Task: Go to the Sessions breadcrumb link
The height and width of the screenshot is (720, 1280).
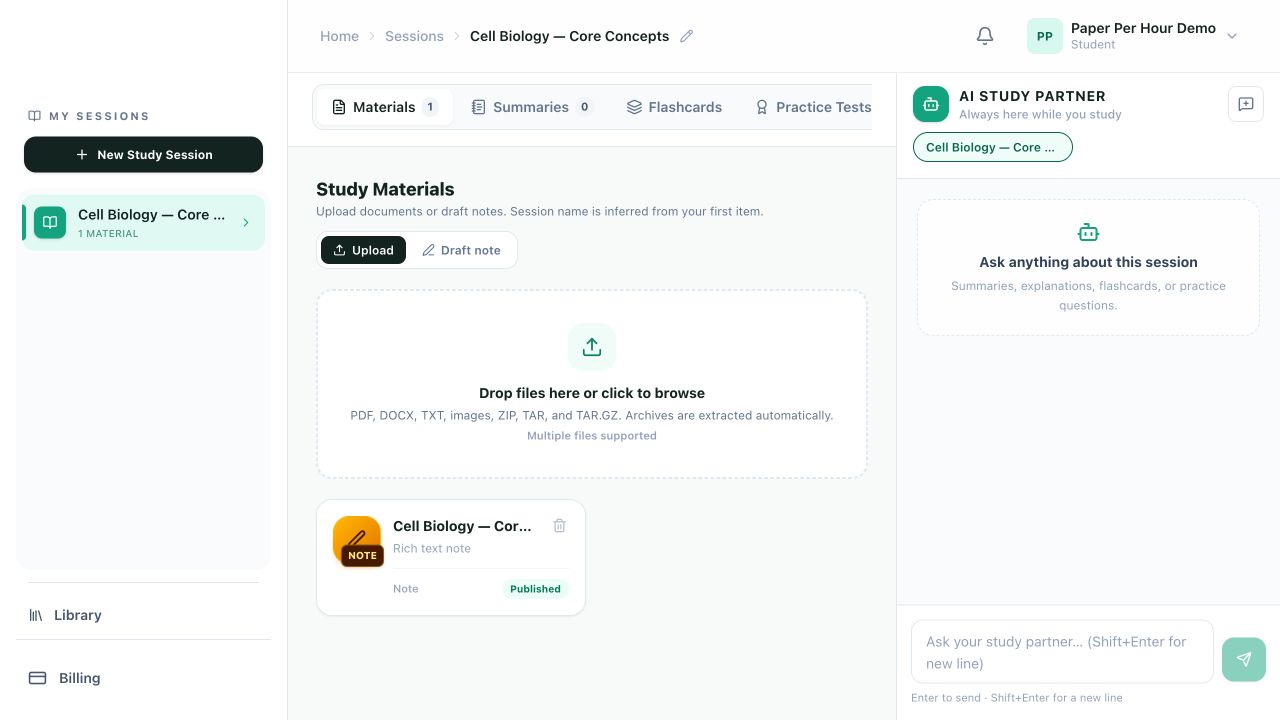Action: coord(414,36)
